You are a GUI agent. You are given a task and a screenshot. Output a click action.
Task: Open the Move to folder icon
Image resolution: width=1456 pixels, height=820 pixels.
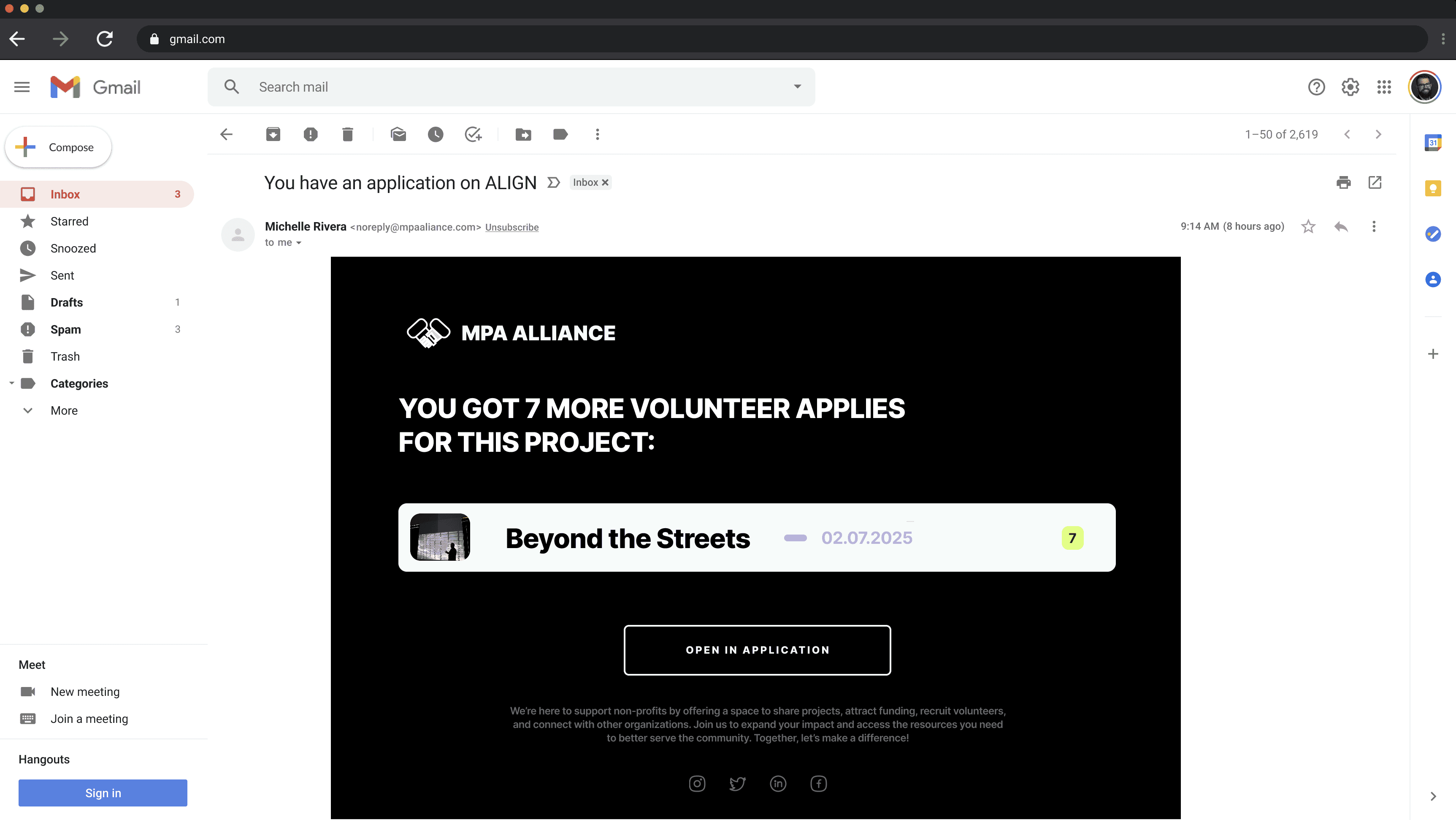pos(523,135)
